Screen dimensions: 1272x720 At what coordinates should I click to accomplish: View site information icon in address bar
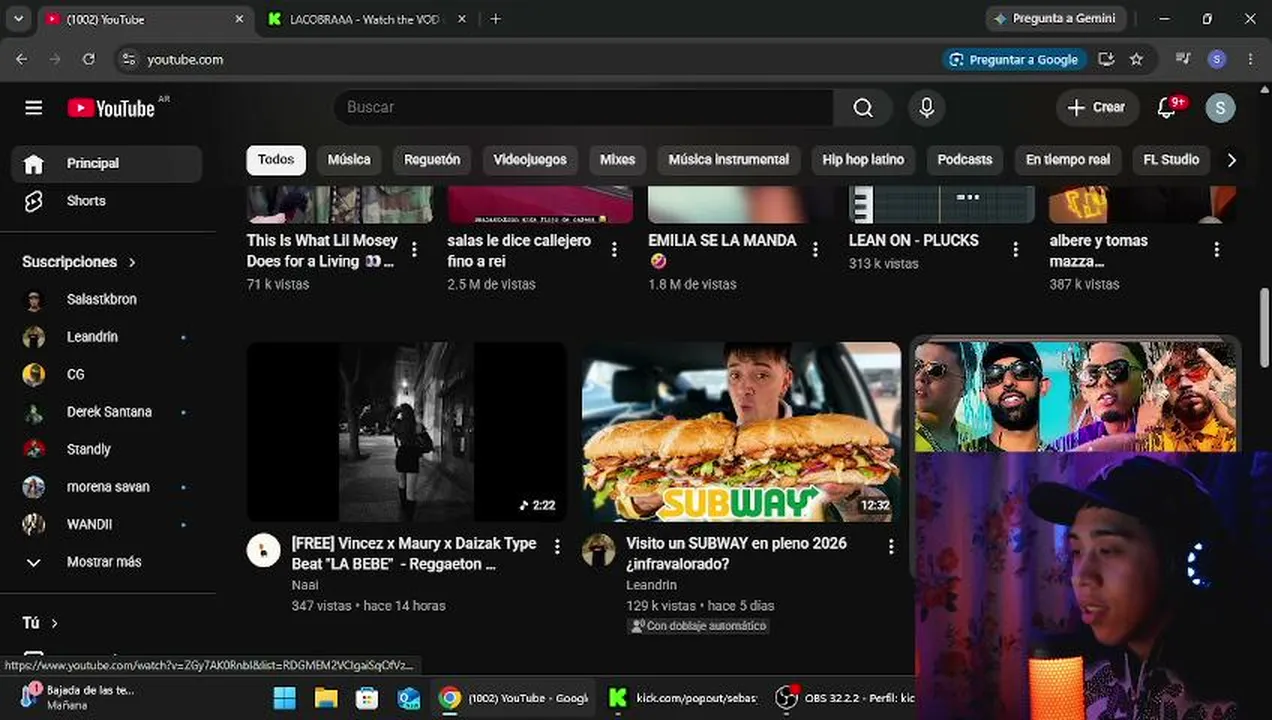coord(128,59)
